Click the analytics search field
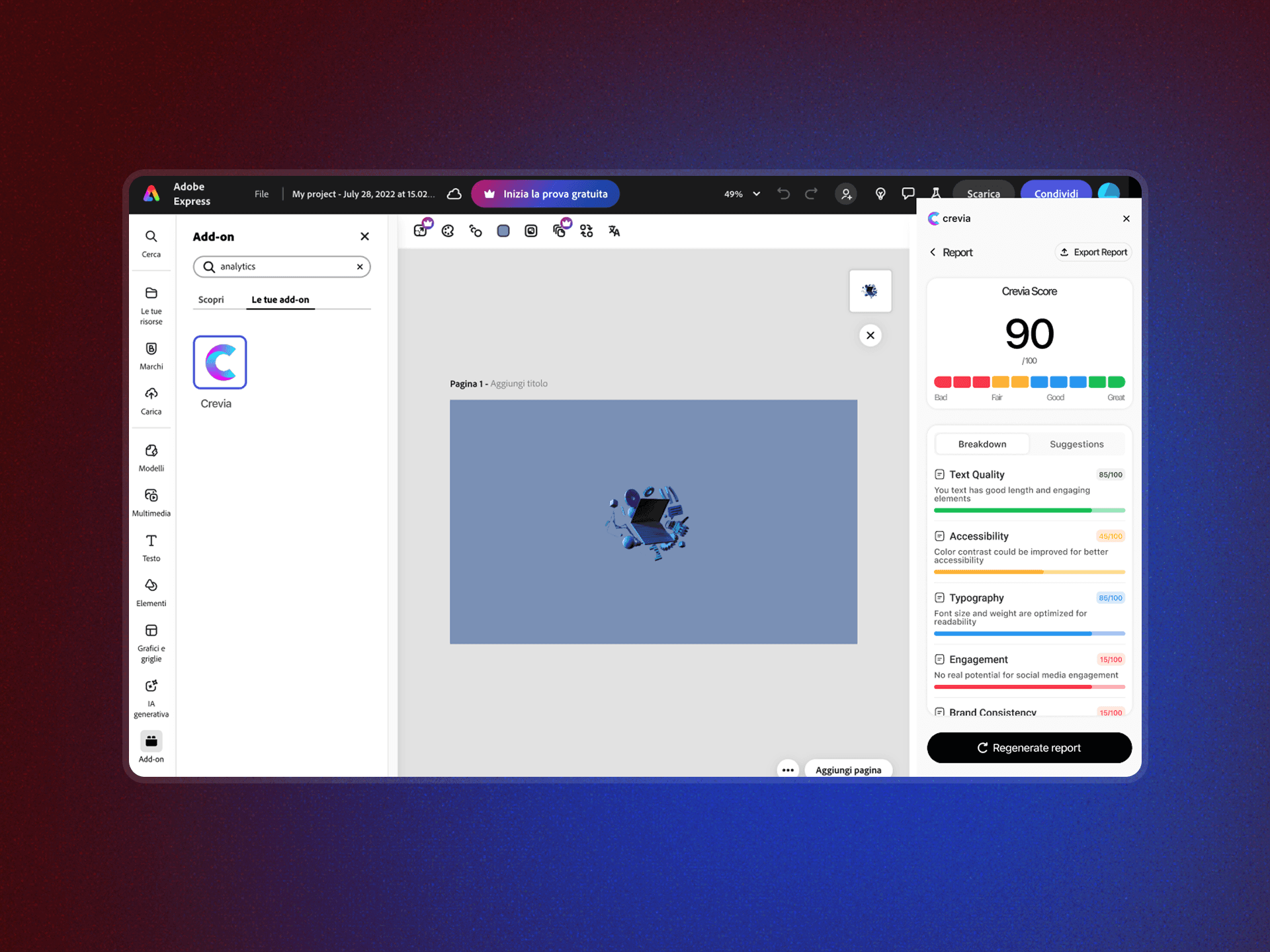1270x952 pixels. tap(284, 266)
